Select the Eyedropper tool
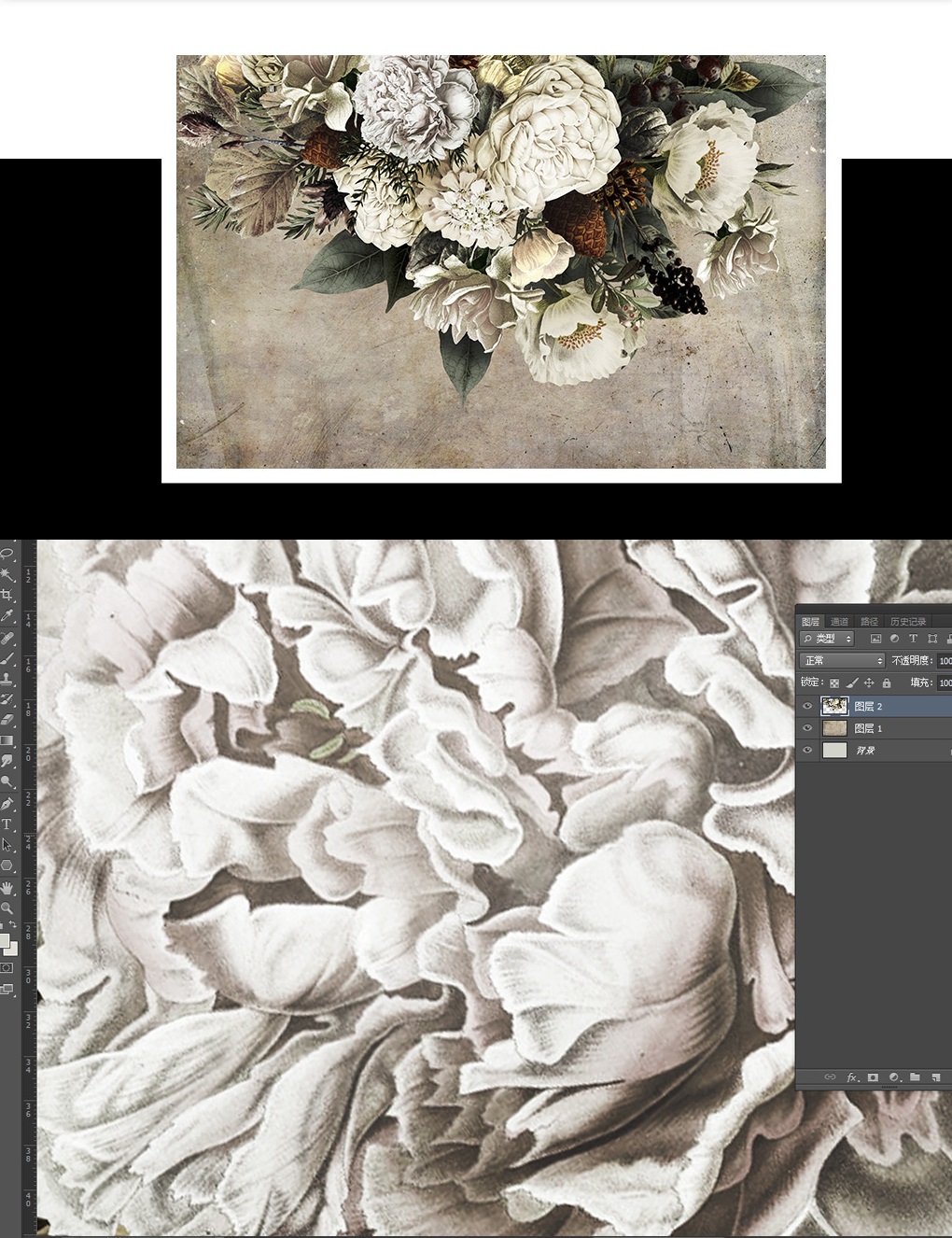This screenshot has height=1238, width=952. [x=7, y=616]
